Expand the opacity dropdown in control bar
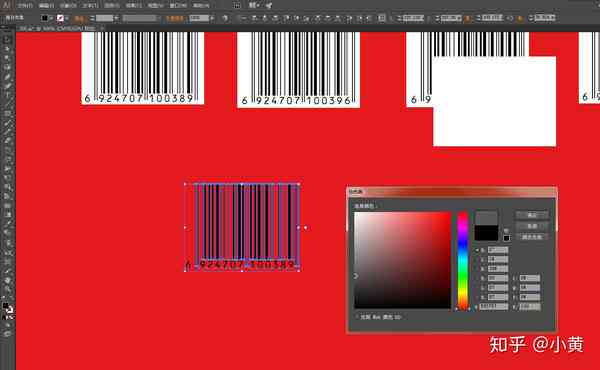Screen dimensions: 600x370 212,18
